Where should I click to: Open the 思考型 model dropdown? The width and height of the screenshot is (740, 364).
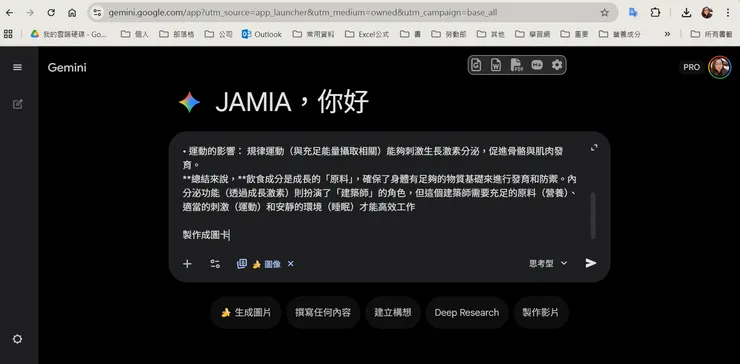548,263
